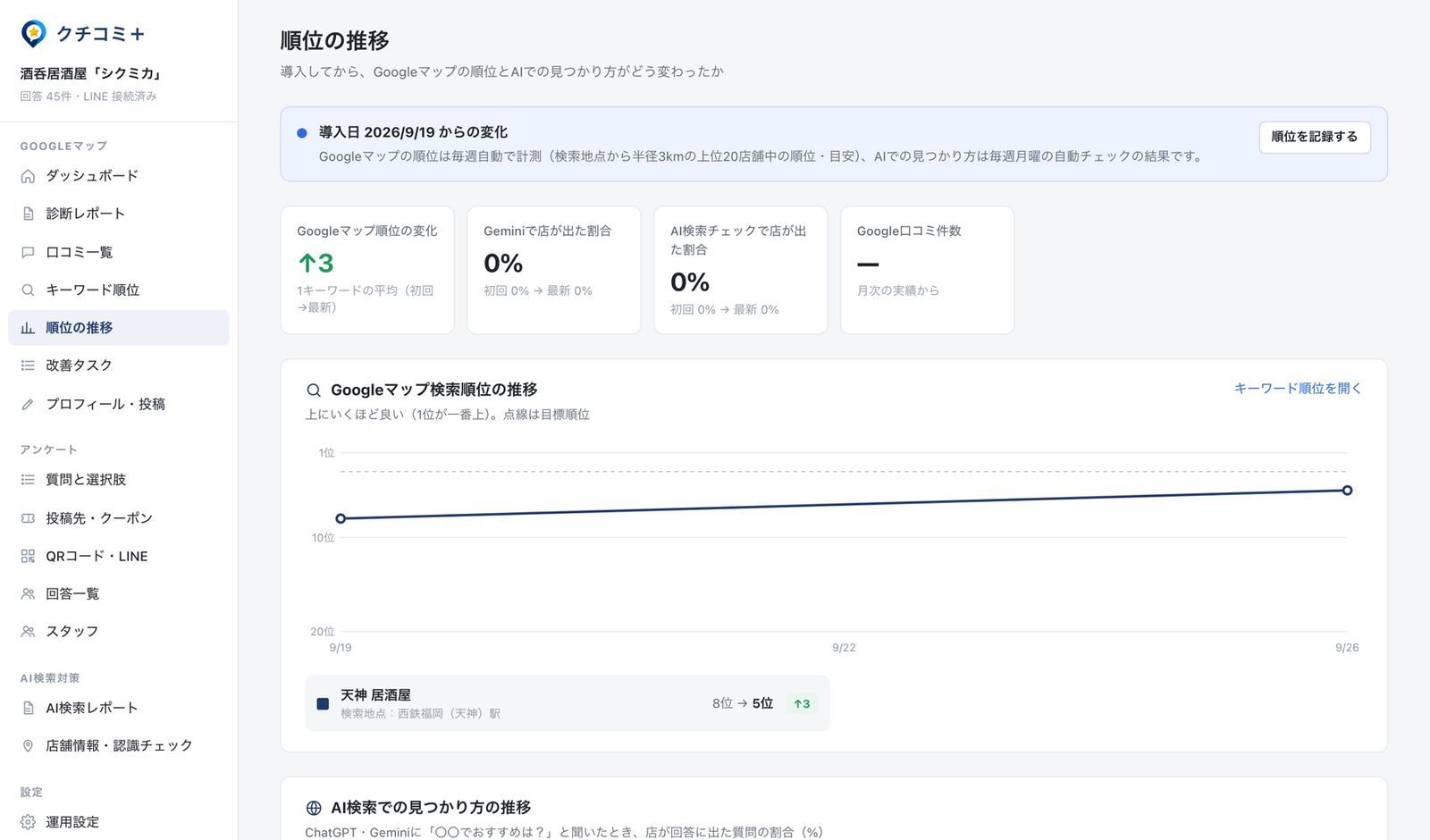The height and width of the screenshot is (840, 1430).
Task: Click the magnifier icon beside Googleマップ検索順位の推移
Action: point(314,391)
